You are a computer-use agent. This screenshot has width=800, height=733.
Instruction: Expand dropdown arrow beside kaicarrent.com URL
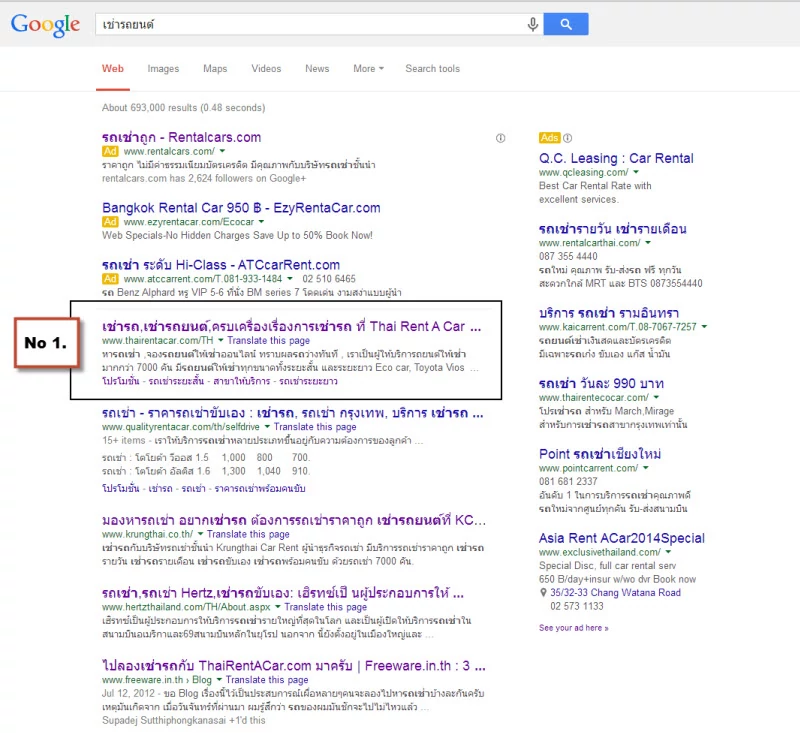(x=704, y=326)
